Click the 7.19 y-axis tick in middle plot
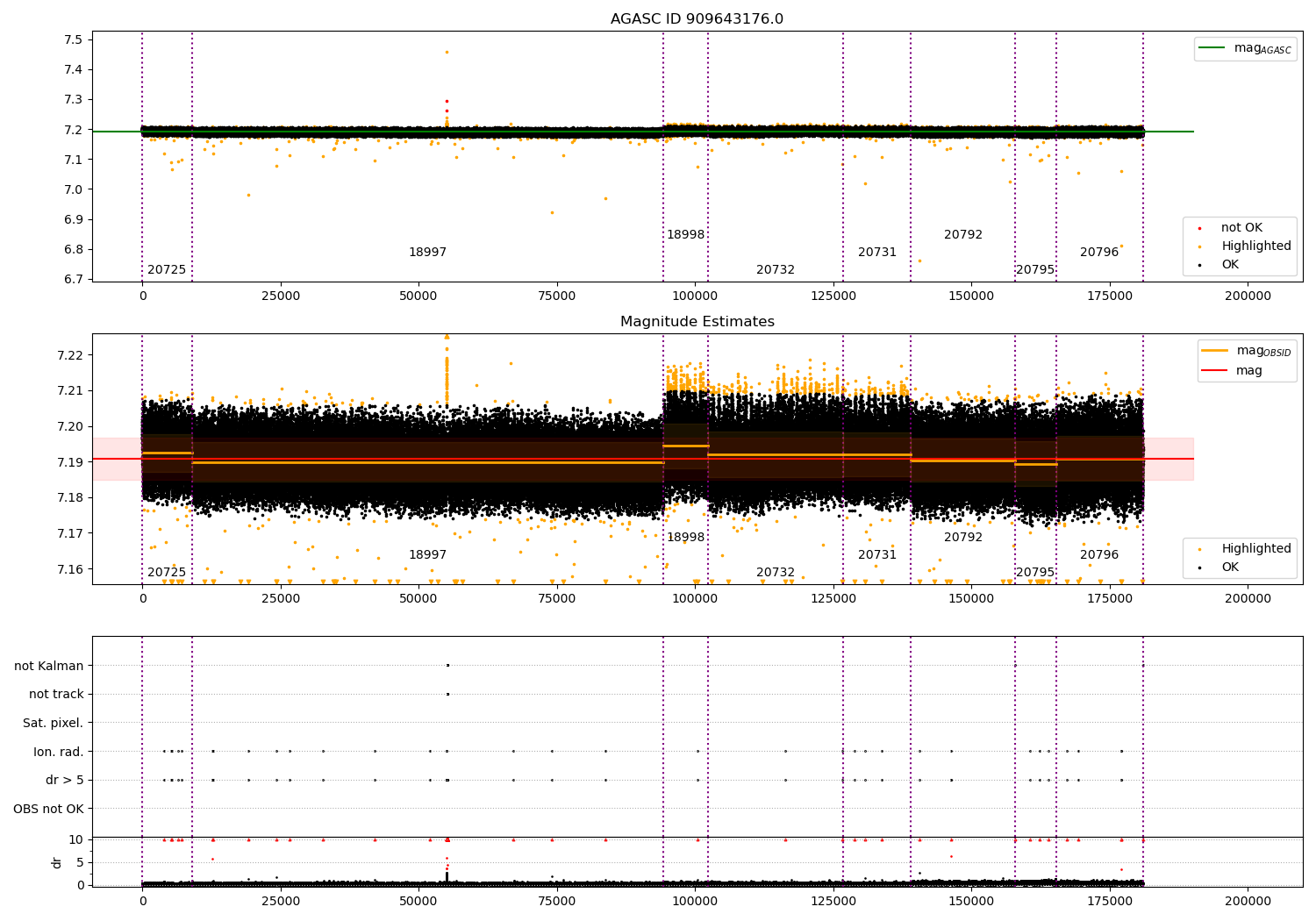This screenshot has height=921, width=1316. click(x=69, y=462)
